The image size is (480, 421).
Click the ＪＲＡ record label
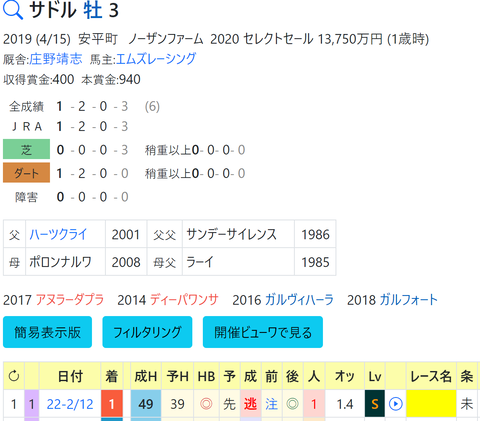26,126
